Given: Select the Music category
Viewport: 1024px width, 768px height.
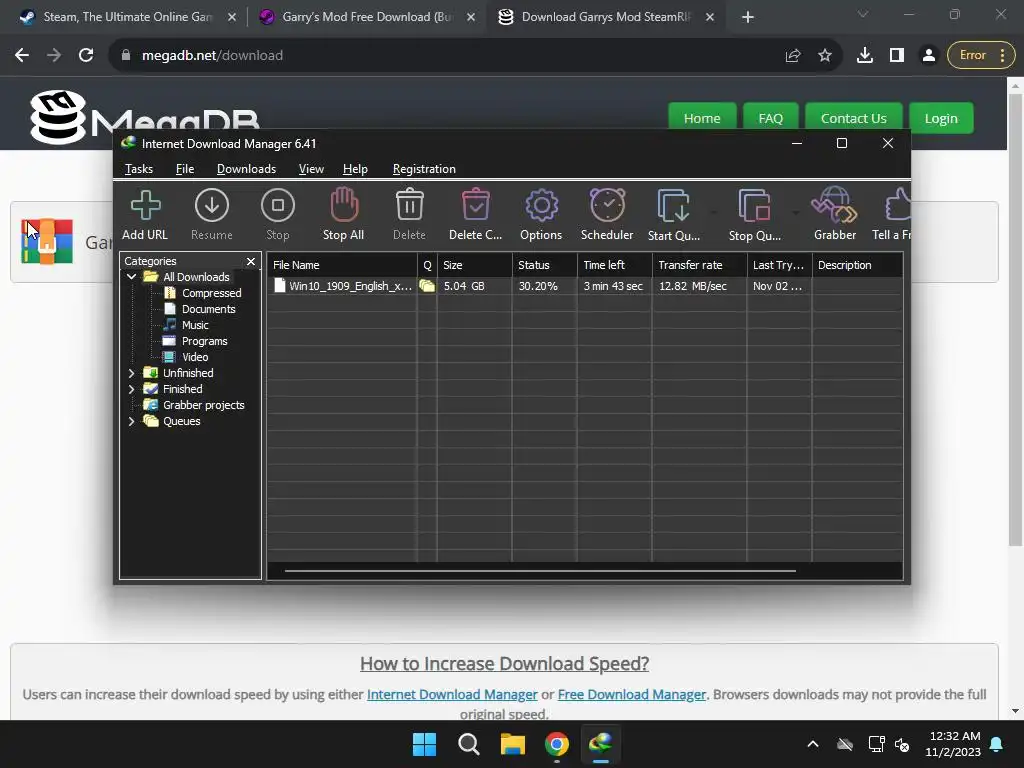Looking at the screenshot, I should [x=186, y=325].
